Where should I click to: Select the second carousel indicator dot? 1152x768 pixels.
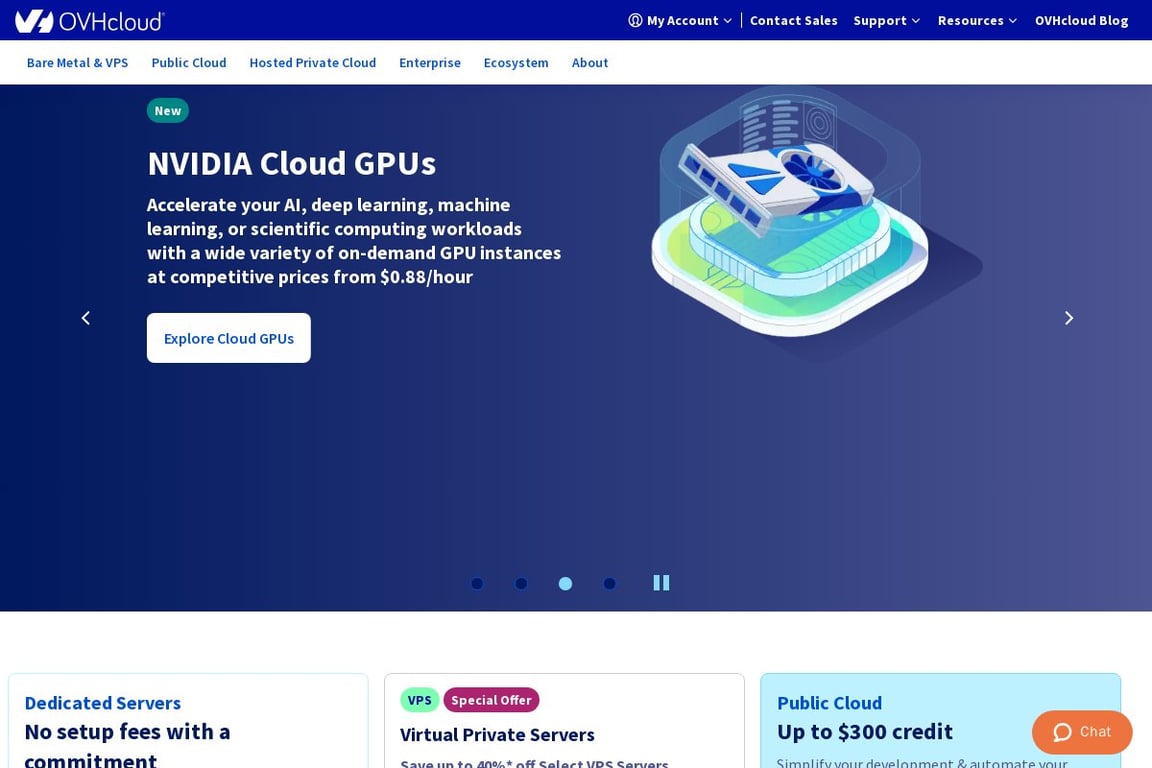click(x=521, y=583)
